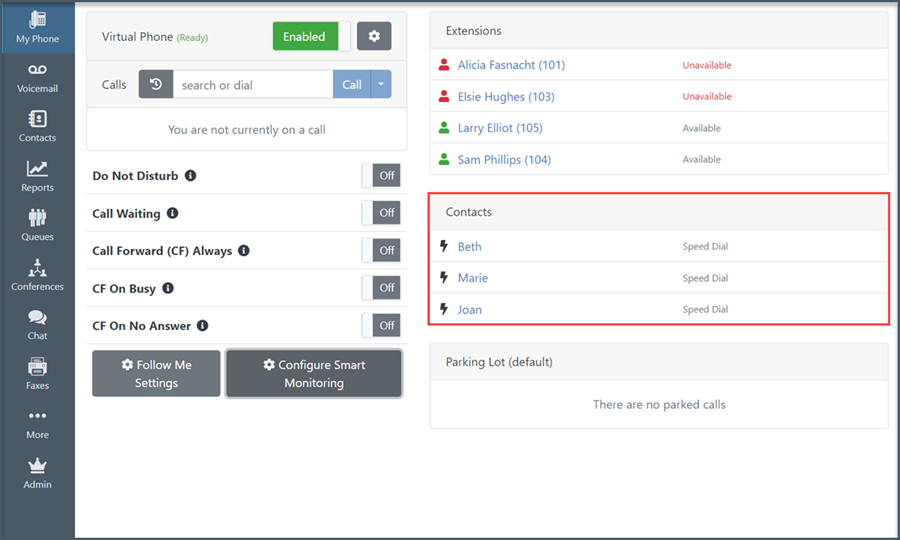Open the Faxes section
This screenshot has width=900, height=540.
point(37,374)
